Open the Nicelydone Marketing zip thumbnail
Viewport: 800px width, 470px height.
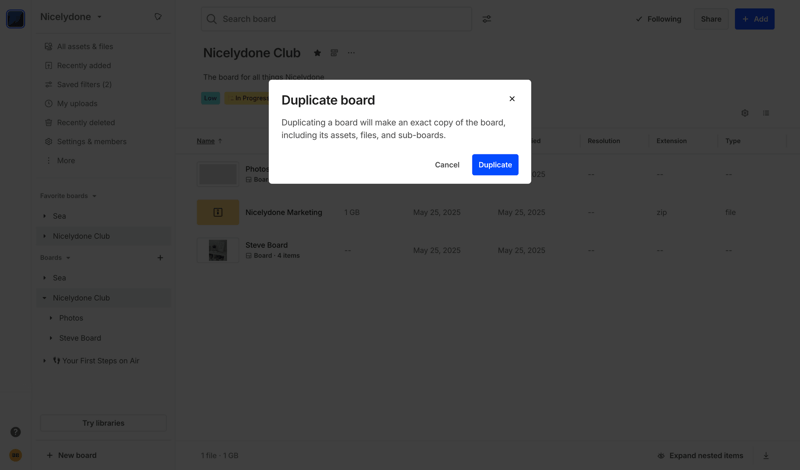click(218, 212)
